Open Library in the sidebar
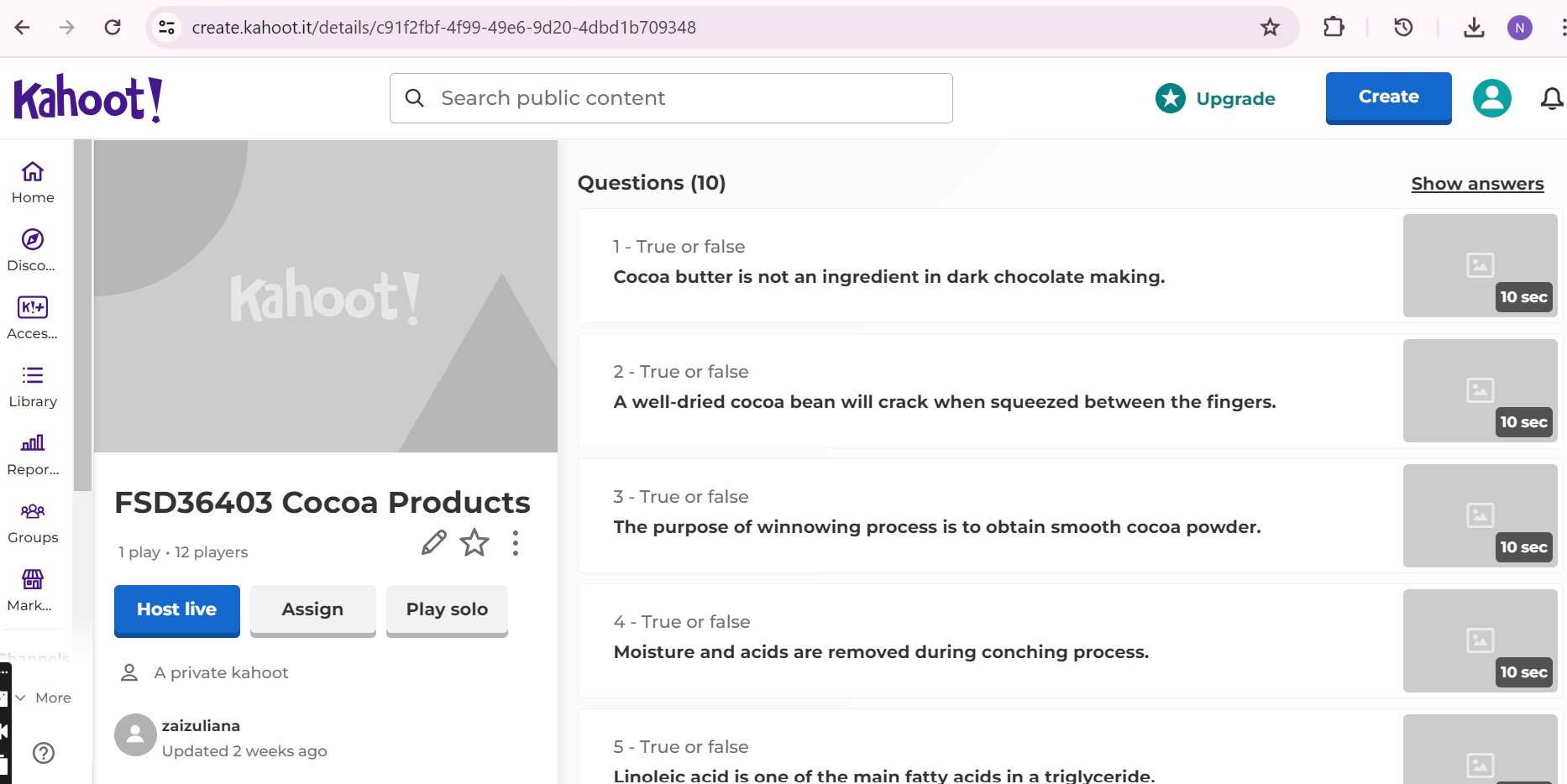1567x784 pixels. [x=33, y=386]
